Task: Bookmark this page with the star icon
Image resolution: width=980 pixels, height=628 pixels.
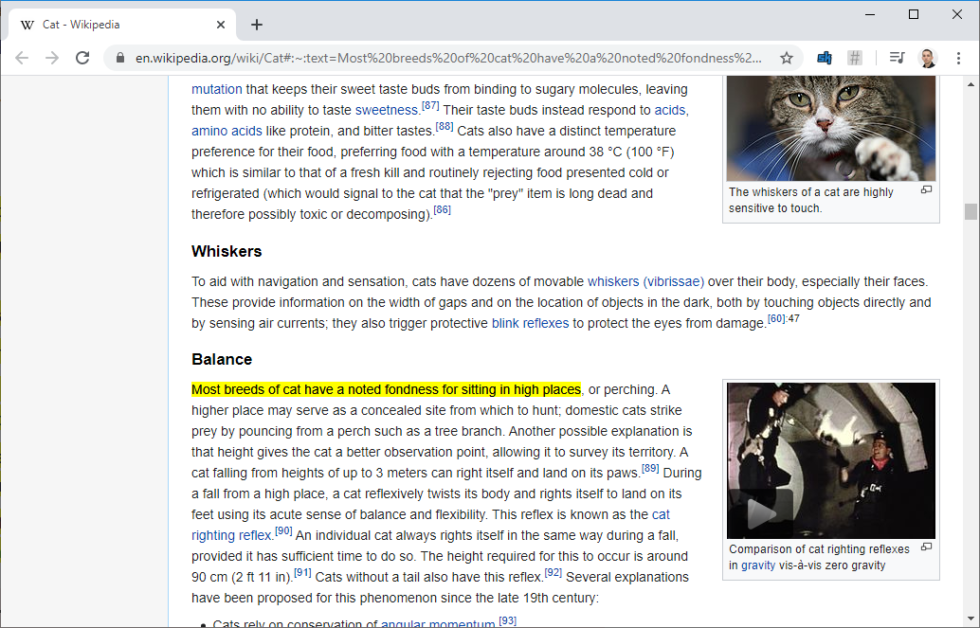Action: tap(786, 58)
